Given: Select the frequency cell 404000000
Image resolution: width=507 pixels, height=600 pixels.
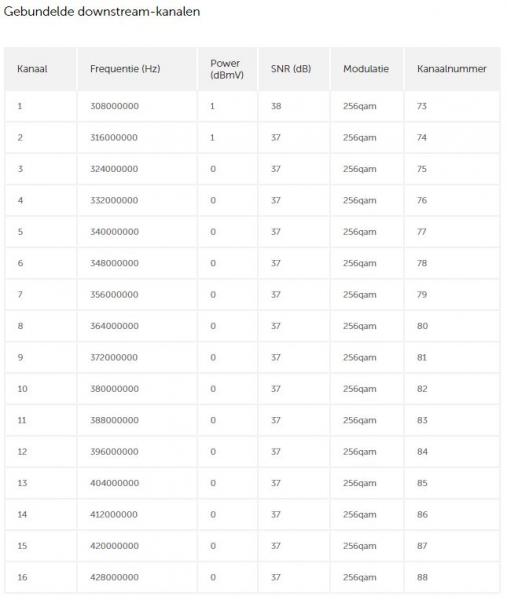Looking at the screenshot, I should click(x=114, y=483).
